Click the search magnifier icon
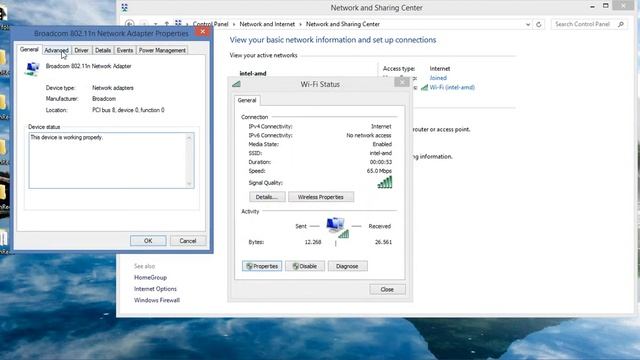 point(621,24)
